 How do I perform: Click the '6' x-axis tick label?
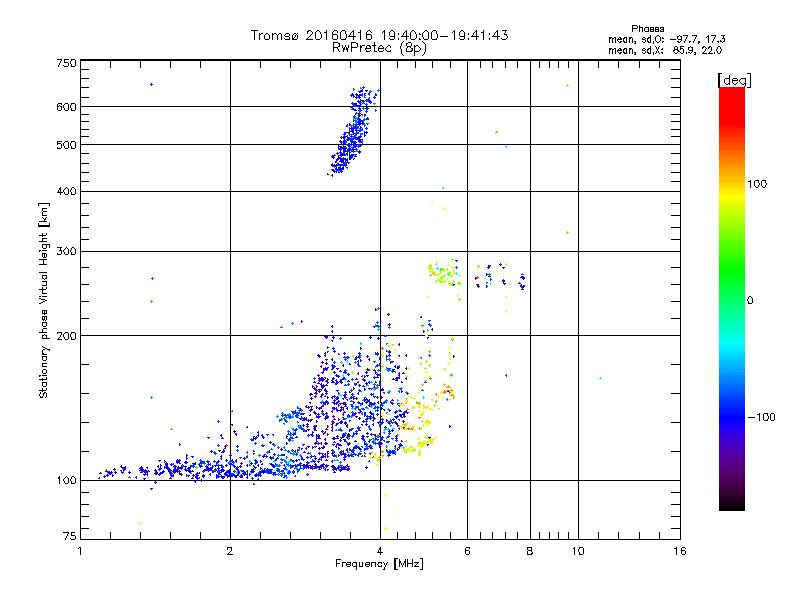coord(467,551)
